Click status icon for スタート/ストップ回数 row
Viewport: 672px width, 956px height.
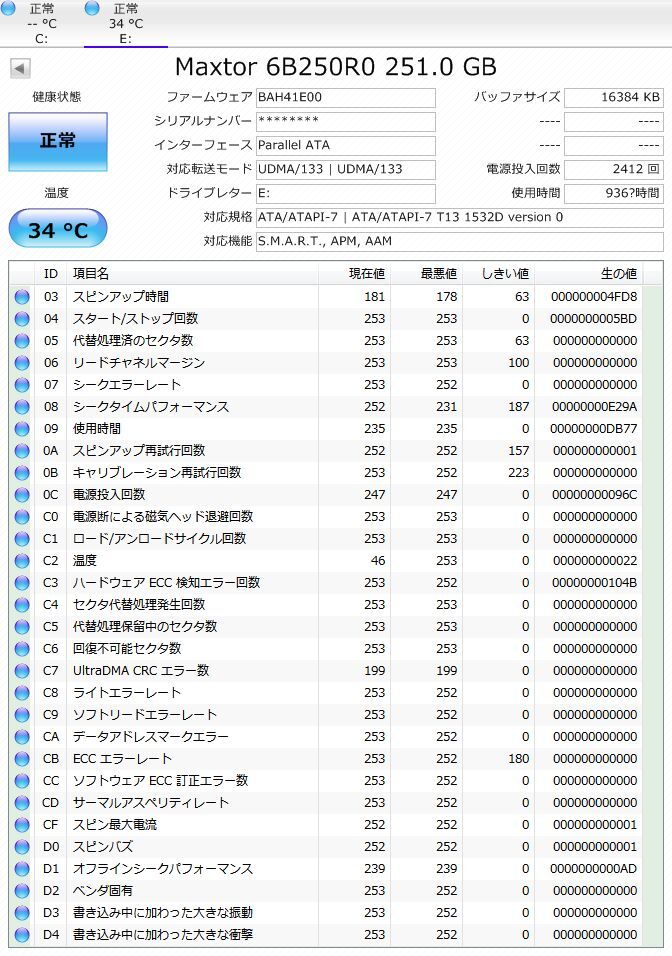tap(22, 319)
